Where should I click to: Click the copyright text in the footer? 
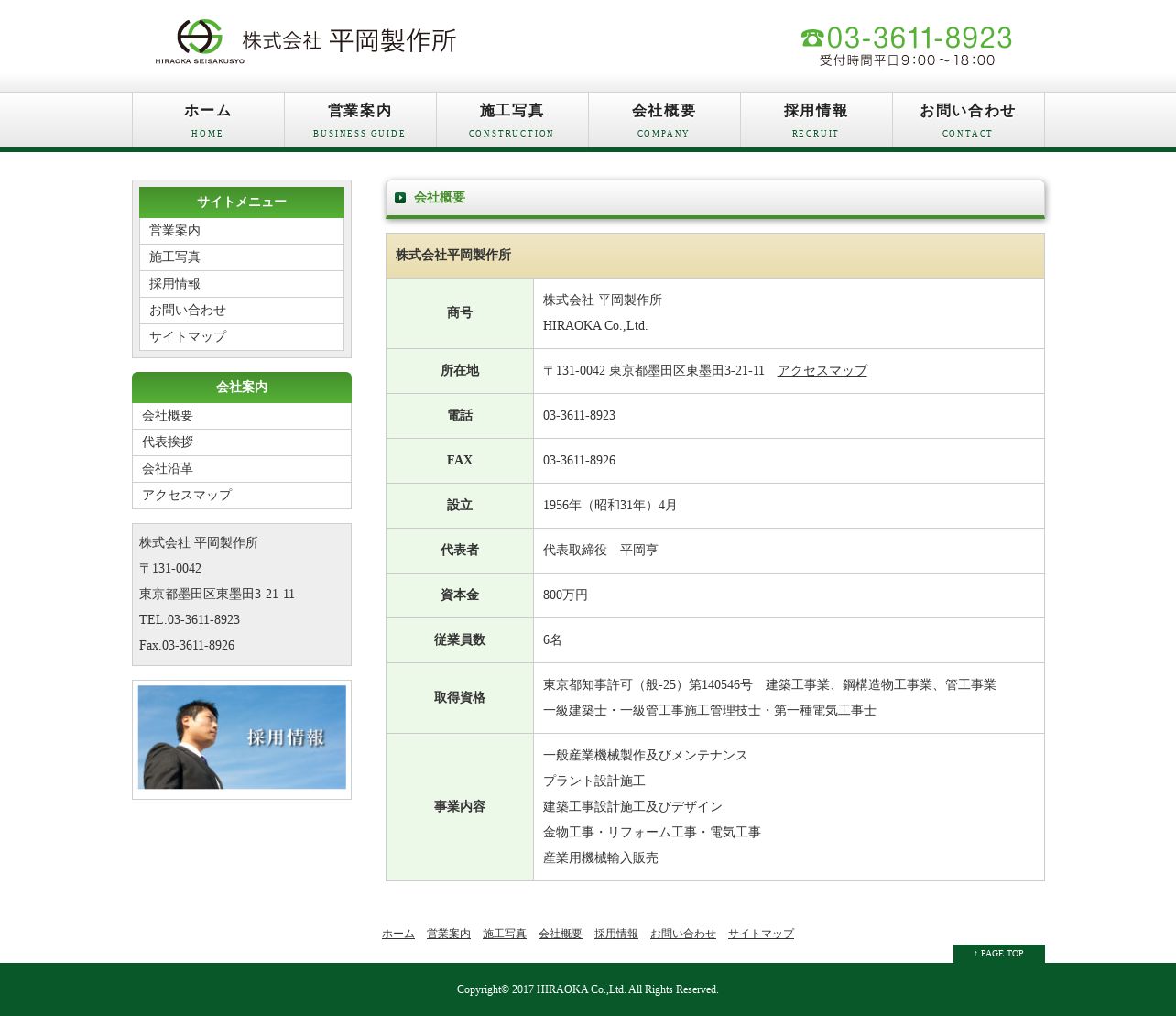[588, 989]
